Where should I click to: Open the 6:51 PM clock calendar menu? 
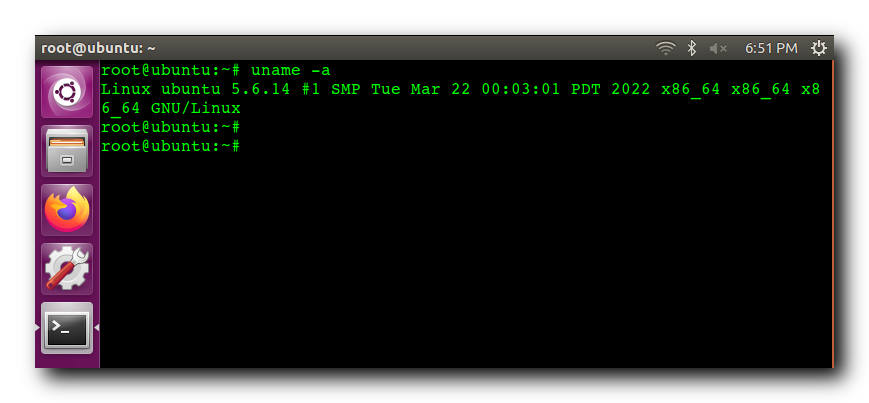click(x=771, y=48)
